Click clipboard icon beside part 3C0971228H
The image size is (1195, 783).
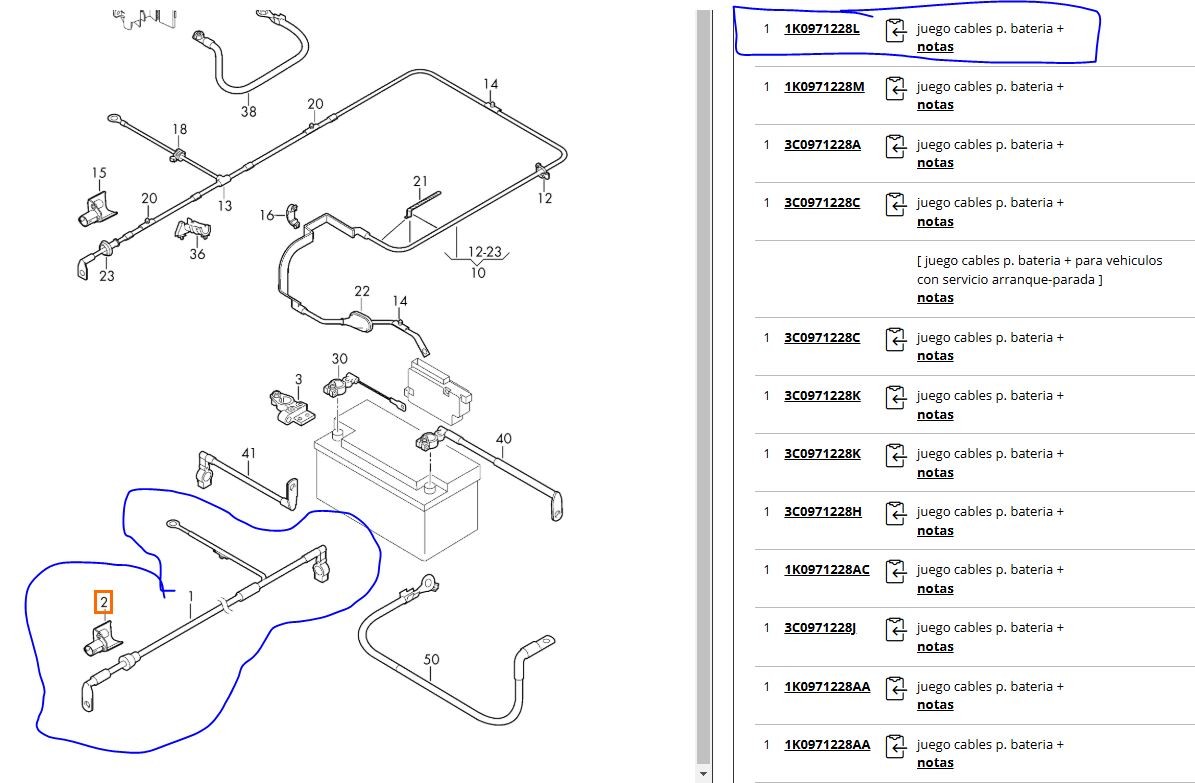tap(895, 515)
